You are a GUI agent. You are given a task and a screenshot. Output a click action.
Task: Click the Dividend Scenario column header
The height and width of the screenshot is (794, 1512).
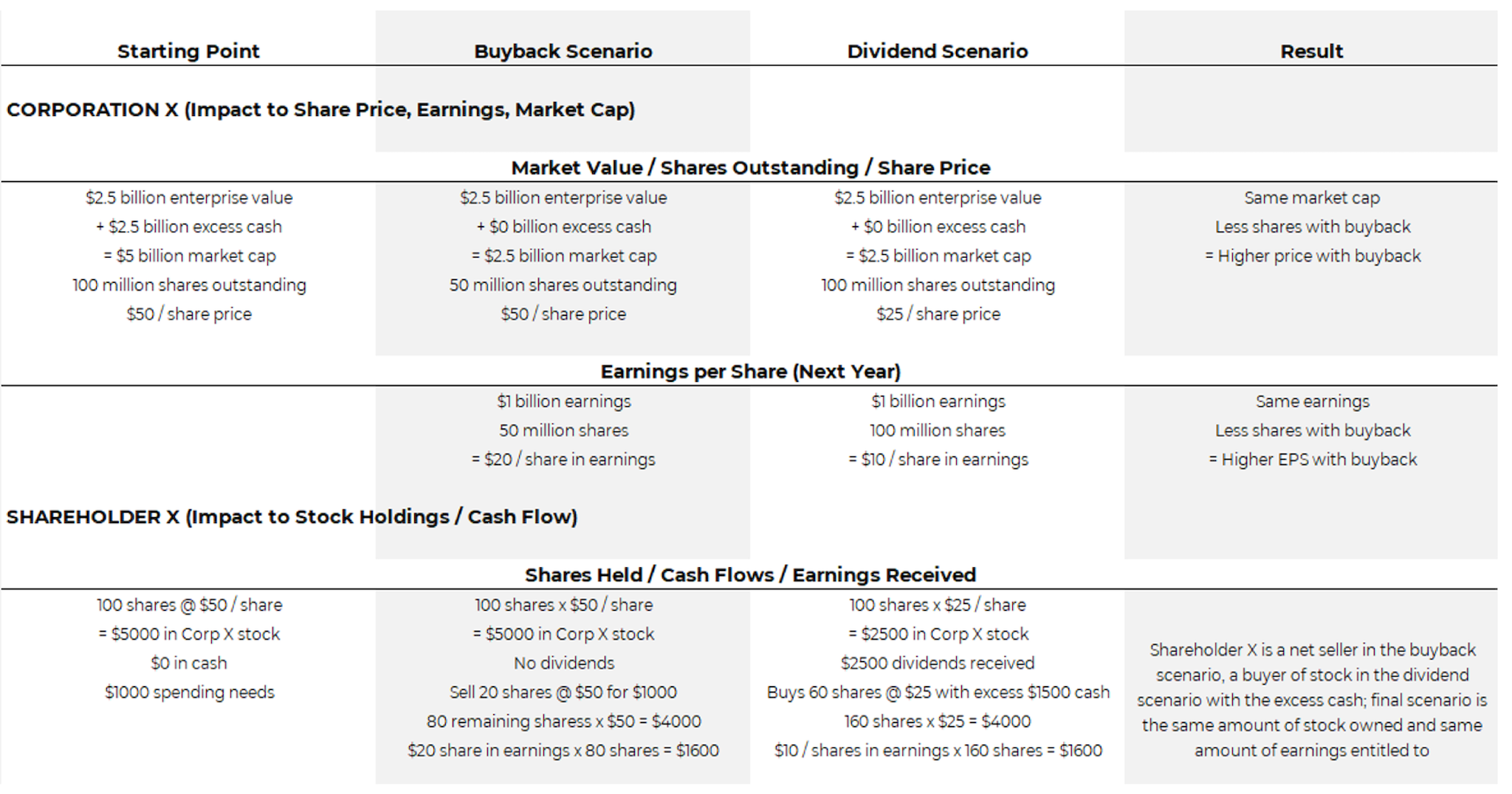pos(937,51)
